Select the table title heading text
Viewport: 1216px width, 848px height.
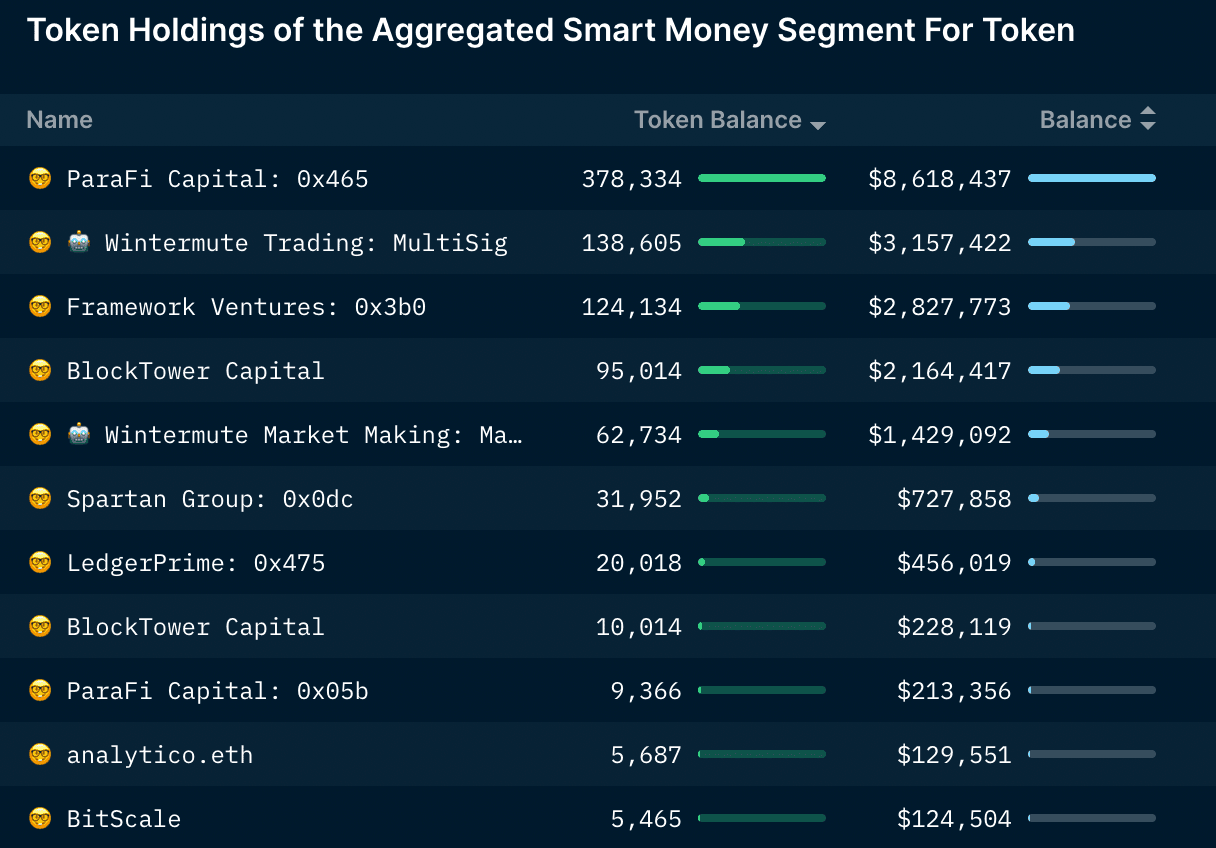point(552,30)
